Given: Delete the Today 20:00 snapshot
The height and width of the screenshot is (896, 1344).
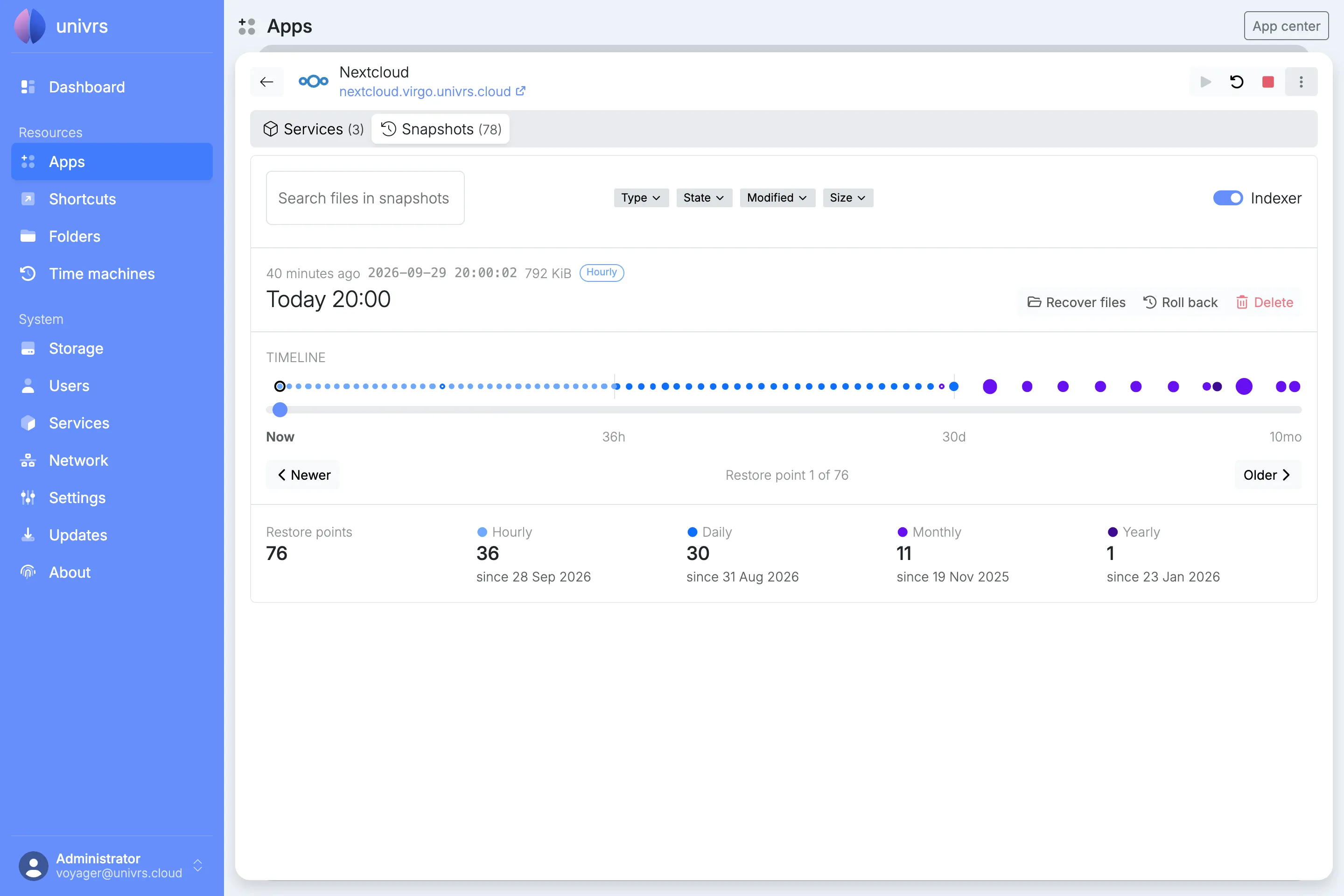Looking at the screenshot, I should (1265, 302).
